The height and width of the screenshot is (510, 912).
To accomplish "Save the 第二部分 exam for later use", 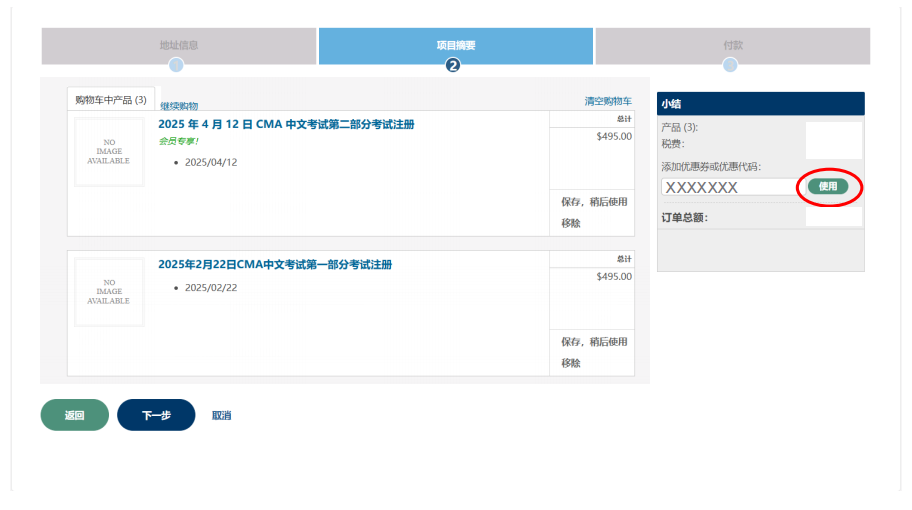I will point(594,202).
